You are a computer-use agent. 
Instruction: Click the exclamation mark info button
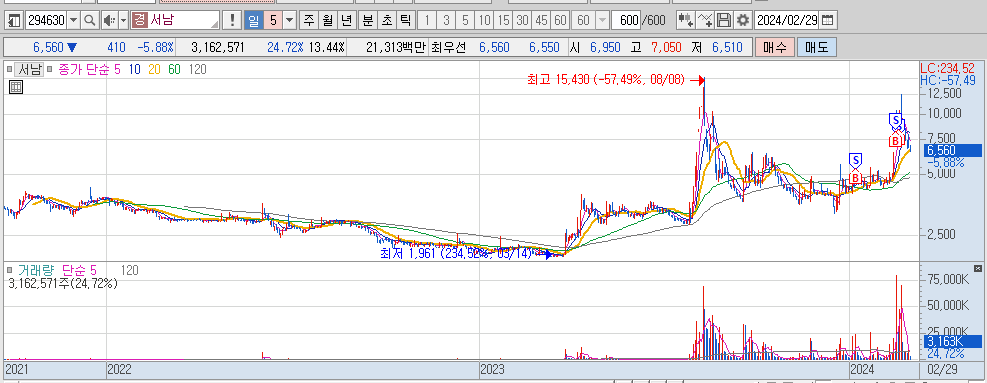pyautogui.click(x=233, y=20)
